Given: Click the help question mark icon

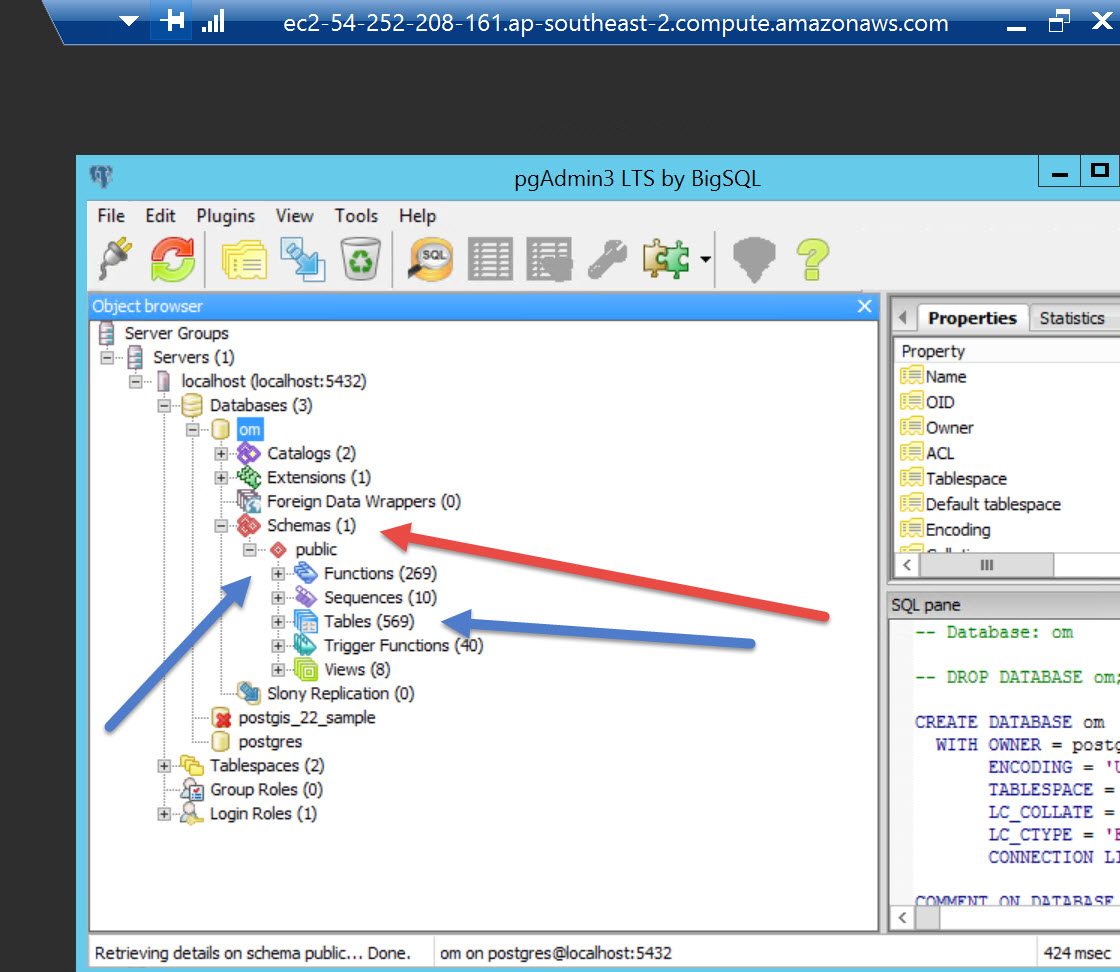Looking at the screenshot, I should click(x=810, y=260).
